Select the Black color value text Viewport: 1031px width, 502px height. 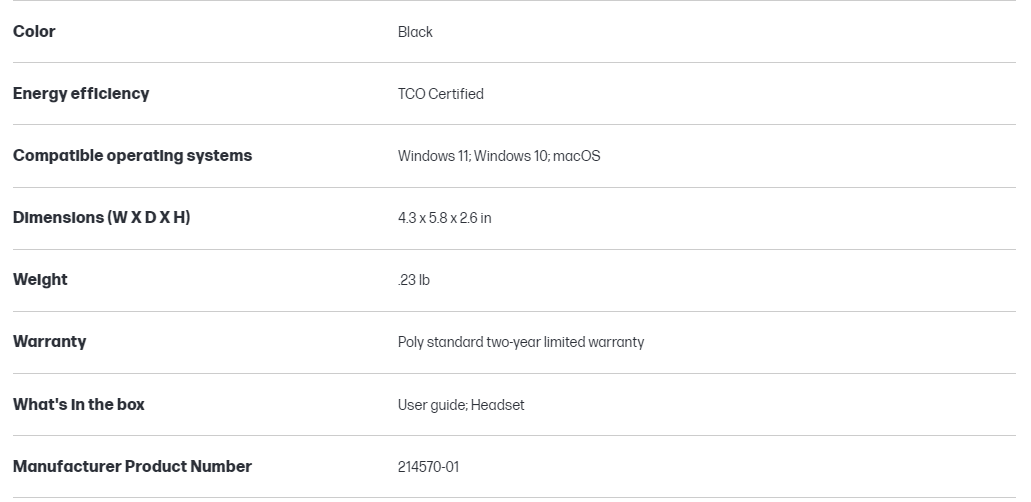pyautogui.click(x=415, y=32)
